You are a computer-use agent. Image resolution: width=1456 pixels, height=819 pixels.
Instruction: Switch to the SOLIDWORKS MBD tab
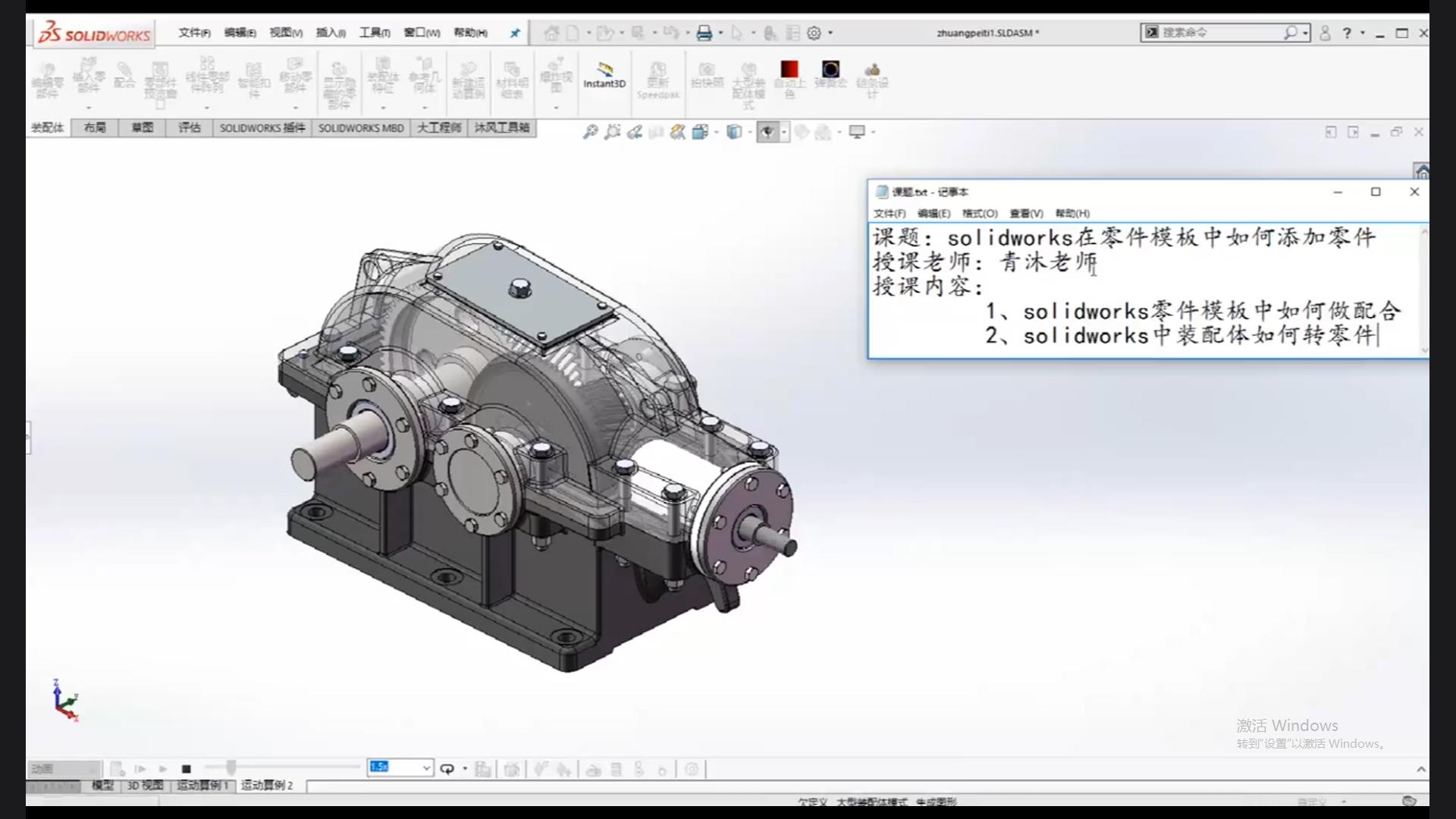point(361,127)
